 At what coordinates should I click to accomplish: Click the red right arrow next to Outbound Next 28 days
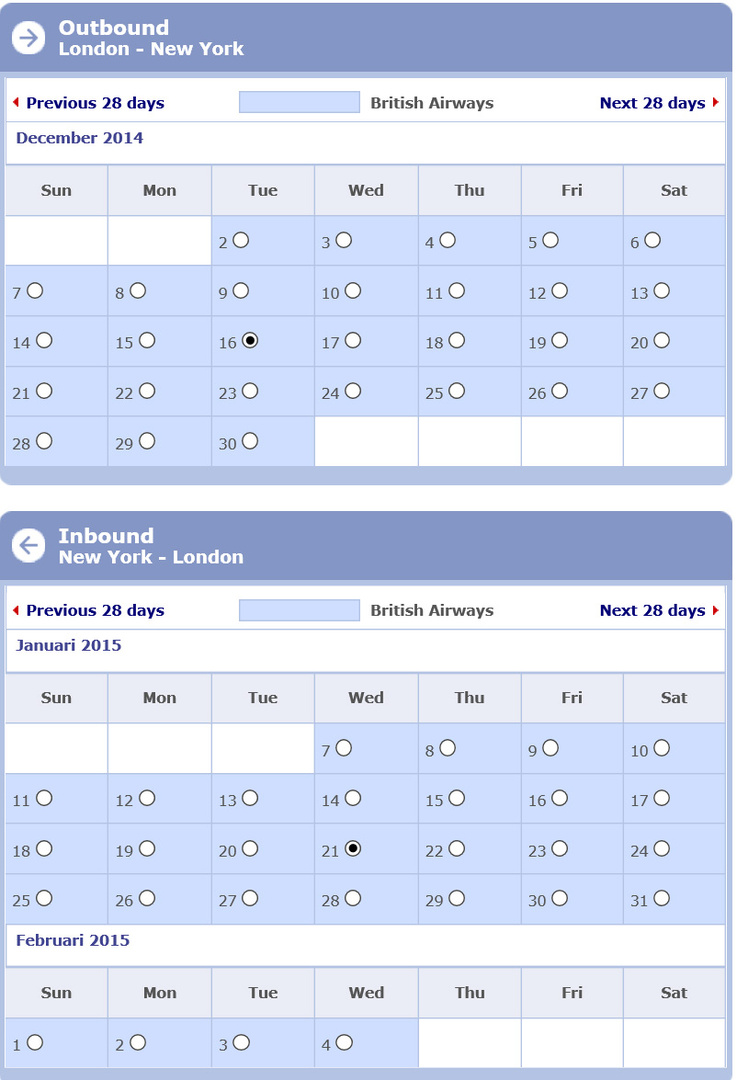pos(716,103)
